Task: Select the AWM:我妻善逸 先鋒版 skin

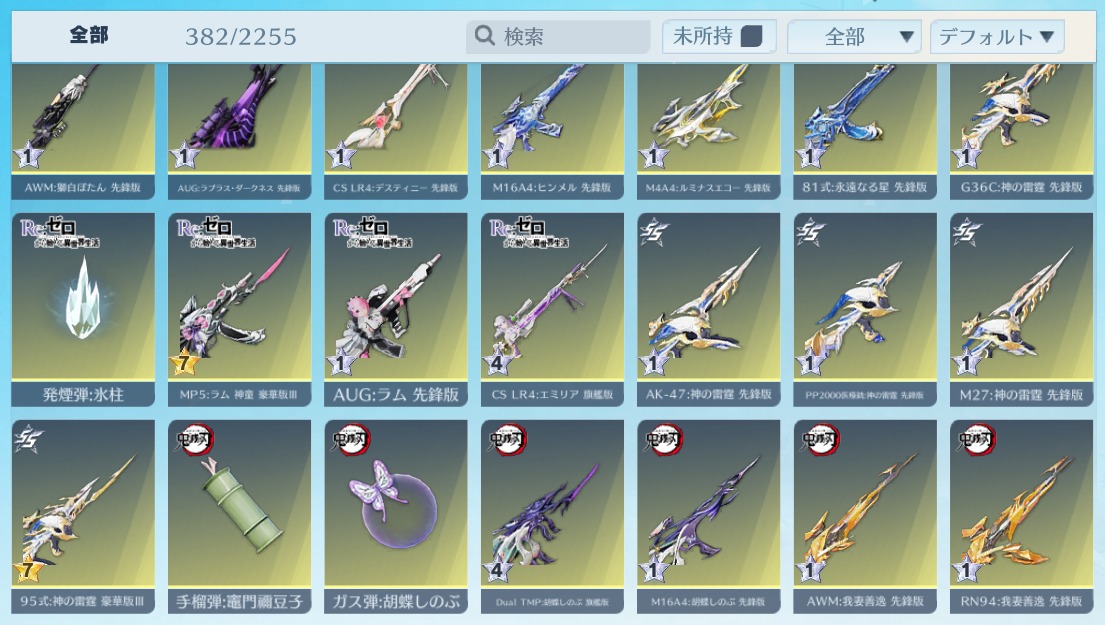Action: (x=865, y=516)
